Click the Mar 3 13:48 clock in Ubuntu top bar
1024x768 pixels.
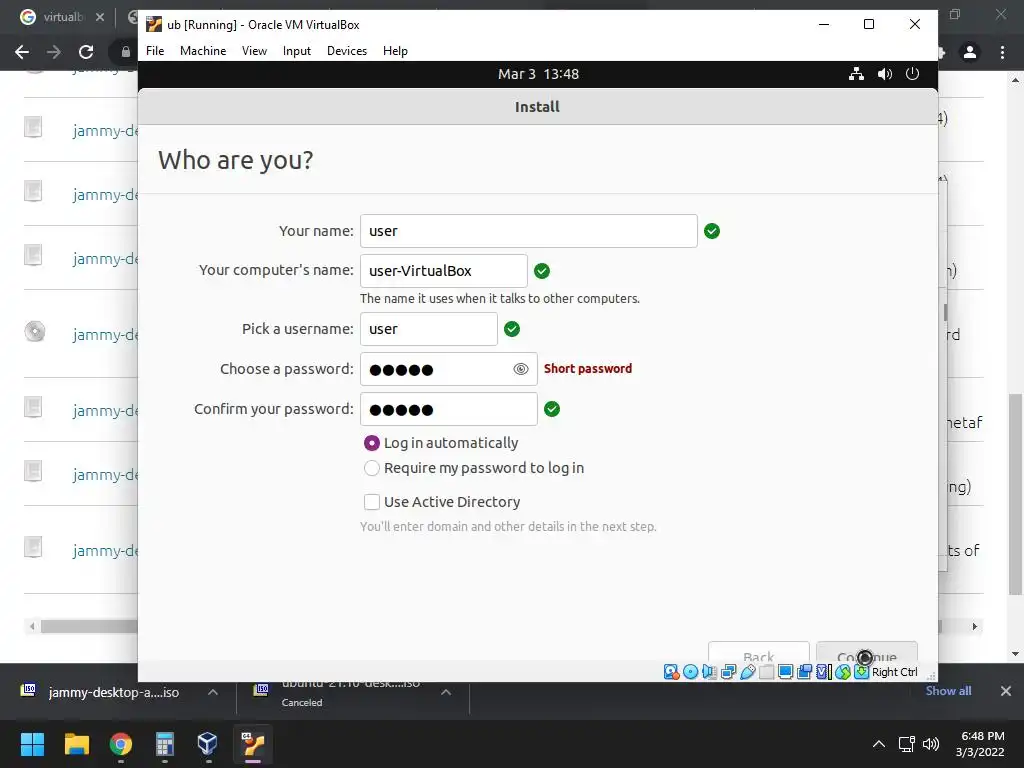[538, 74]
